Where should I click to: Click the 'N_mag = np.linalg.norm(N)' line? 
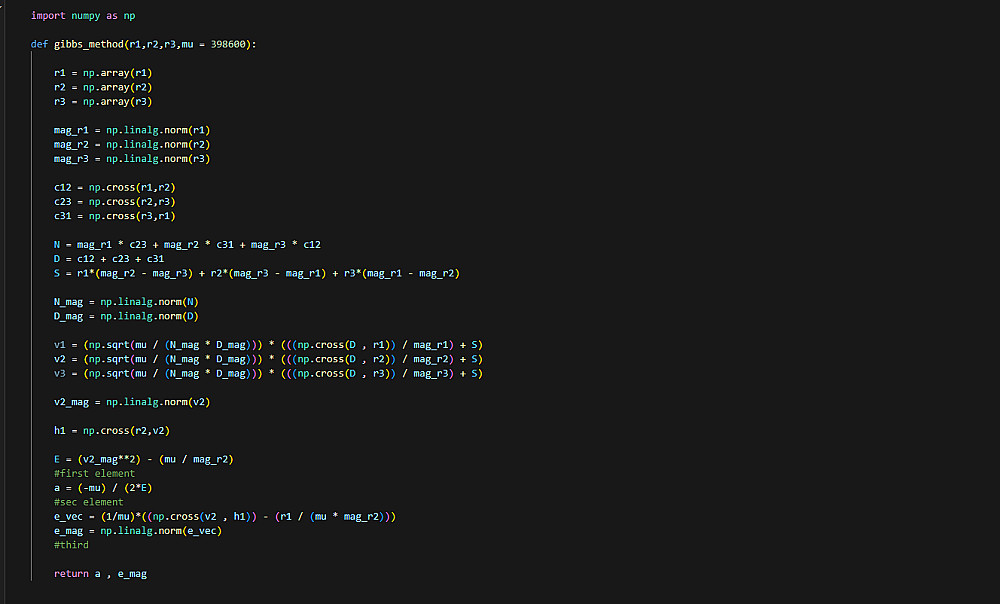[125, 302]
